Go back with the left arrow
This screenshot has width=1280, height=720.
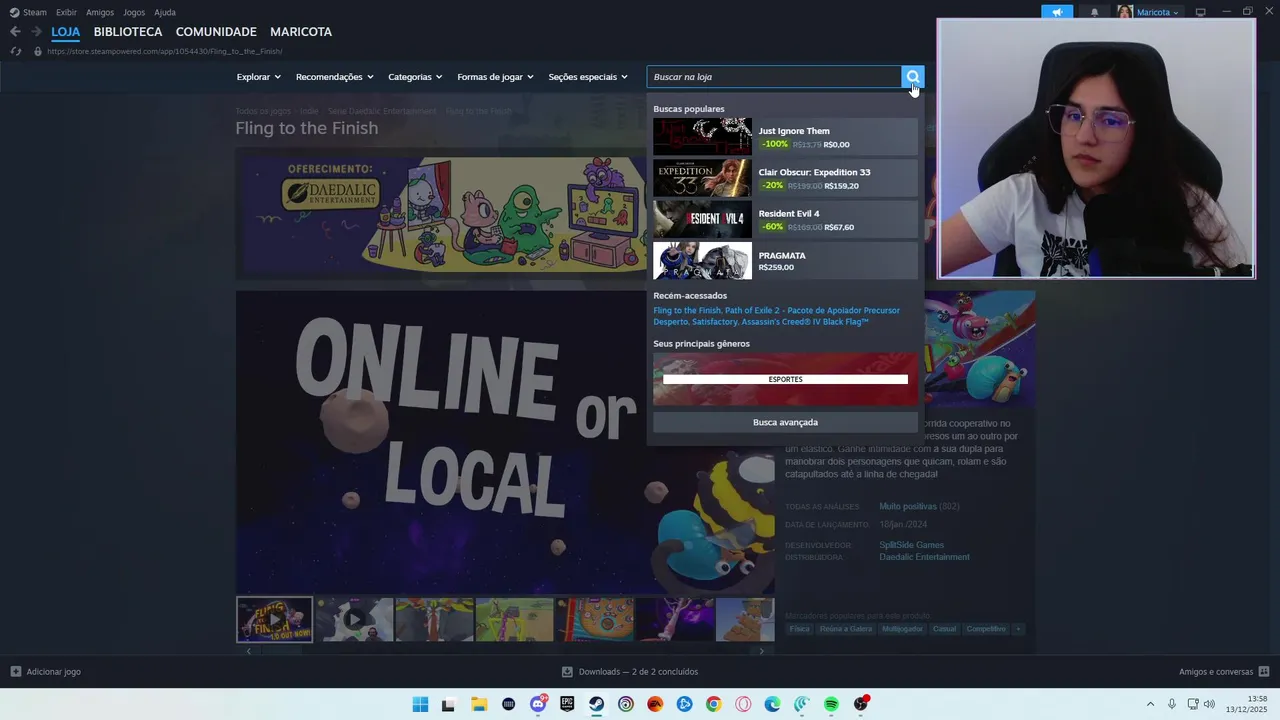tap(15, 32)
